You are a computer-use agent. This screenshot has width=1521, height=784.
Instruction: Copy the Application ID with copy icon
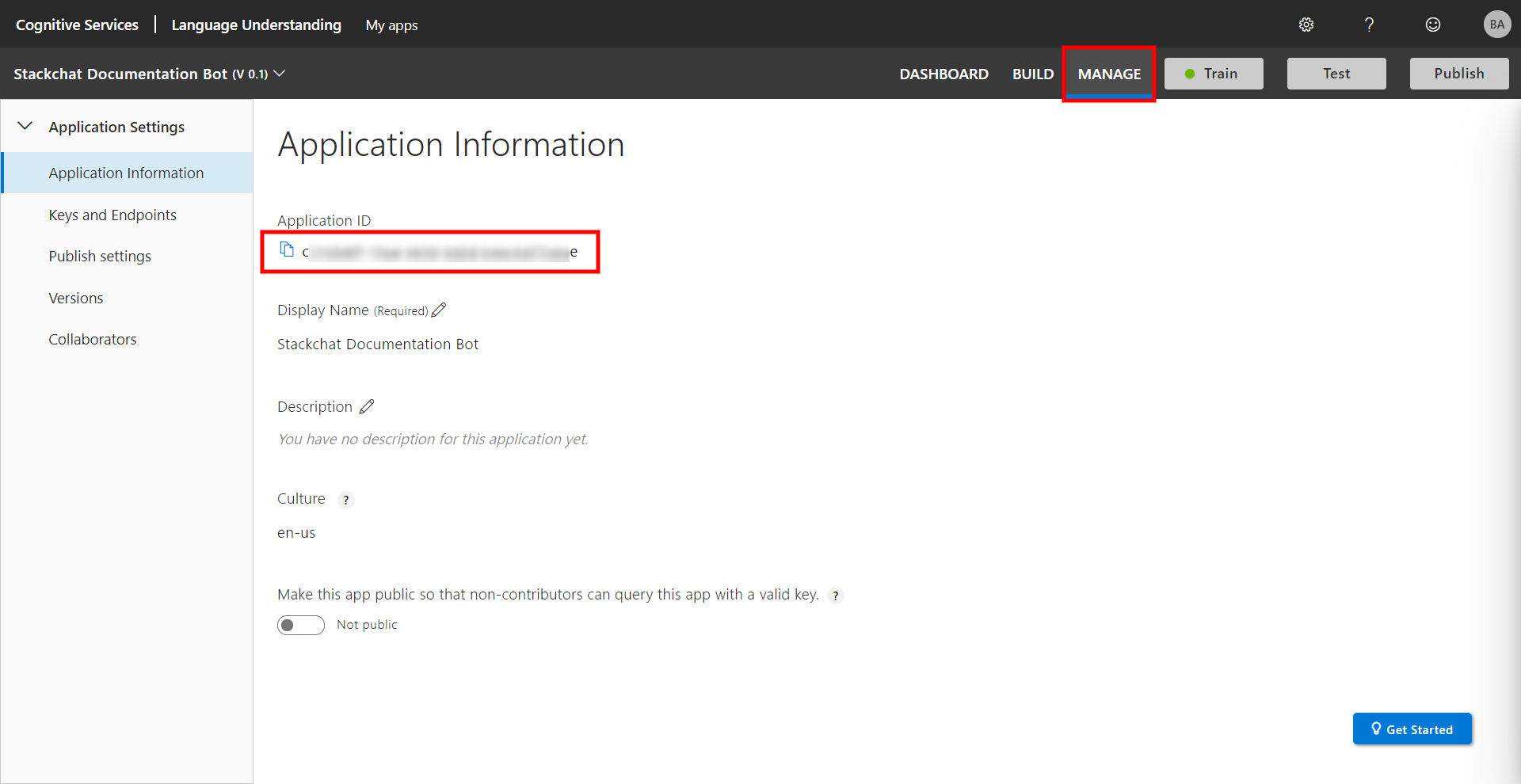pyautogui.click(x=287, y=249)
